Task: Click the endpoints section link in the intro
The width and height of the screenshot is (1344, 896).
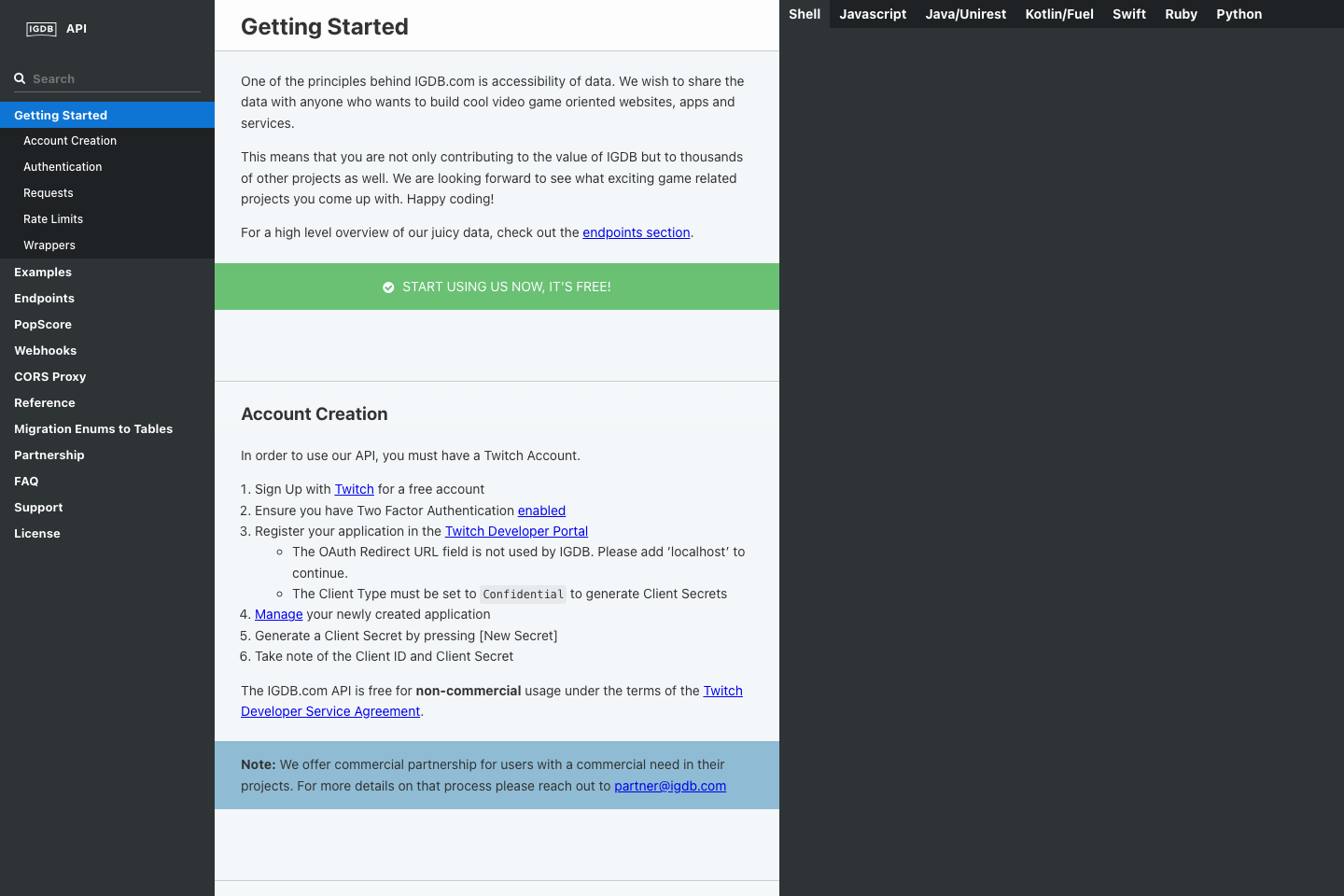Action: point(637,232)
